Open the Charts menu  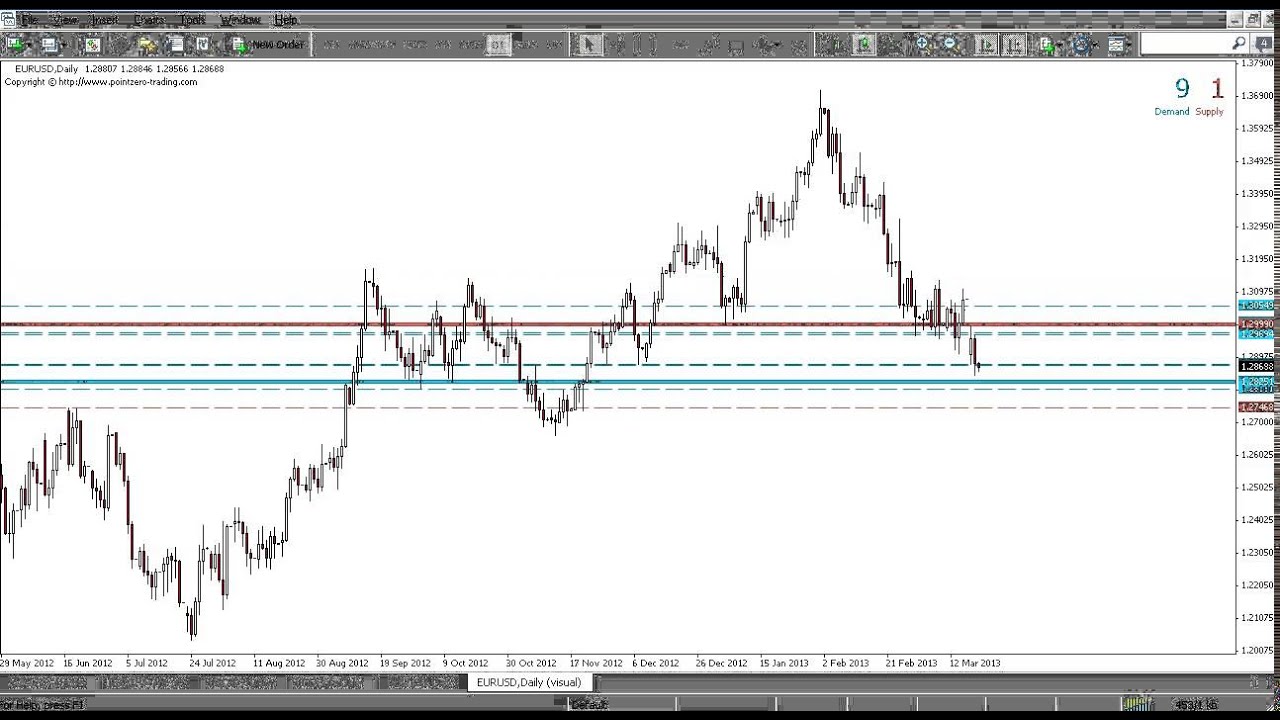[148, 19]
